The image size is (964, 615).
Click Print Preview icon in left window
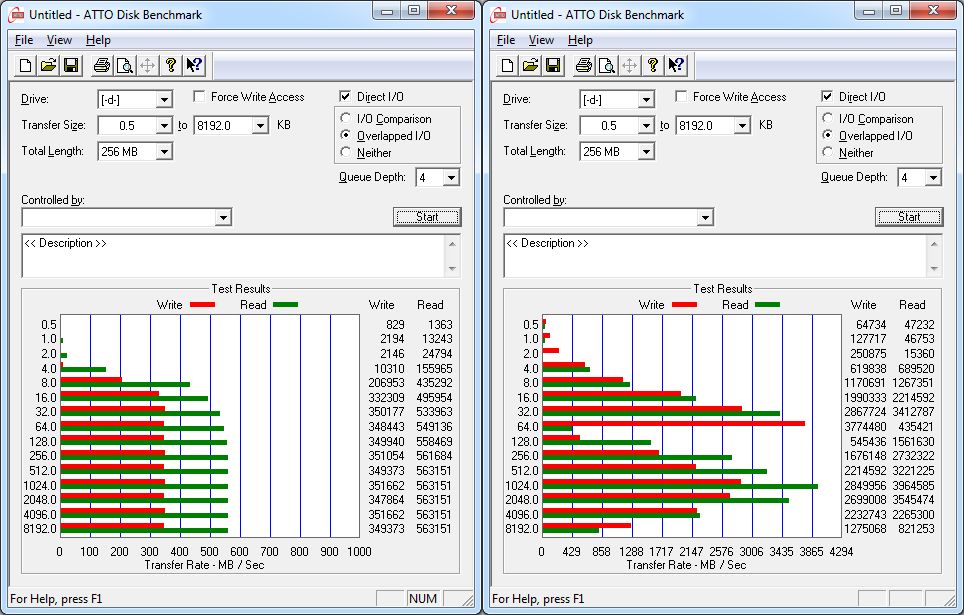pyautogui.click(x=125, y=65)
